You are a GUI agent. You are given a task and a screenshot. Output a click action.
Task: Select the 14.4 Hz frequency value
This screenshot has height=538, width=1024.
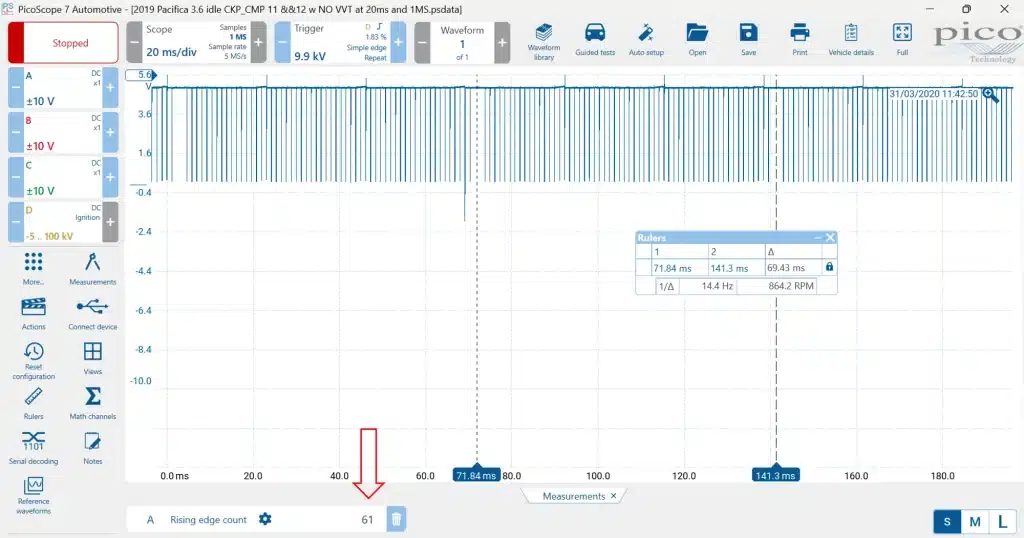coord(716,285)
